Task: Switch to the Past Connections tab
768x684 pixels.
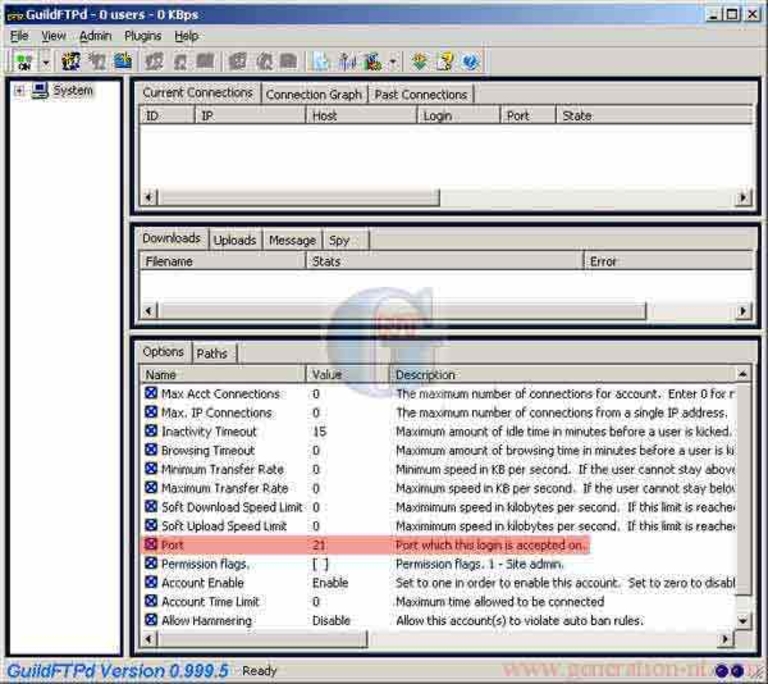Action: (x=421, y=94)
